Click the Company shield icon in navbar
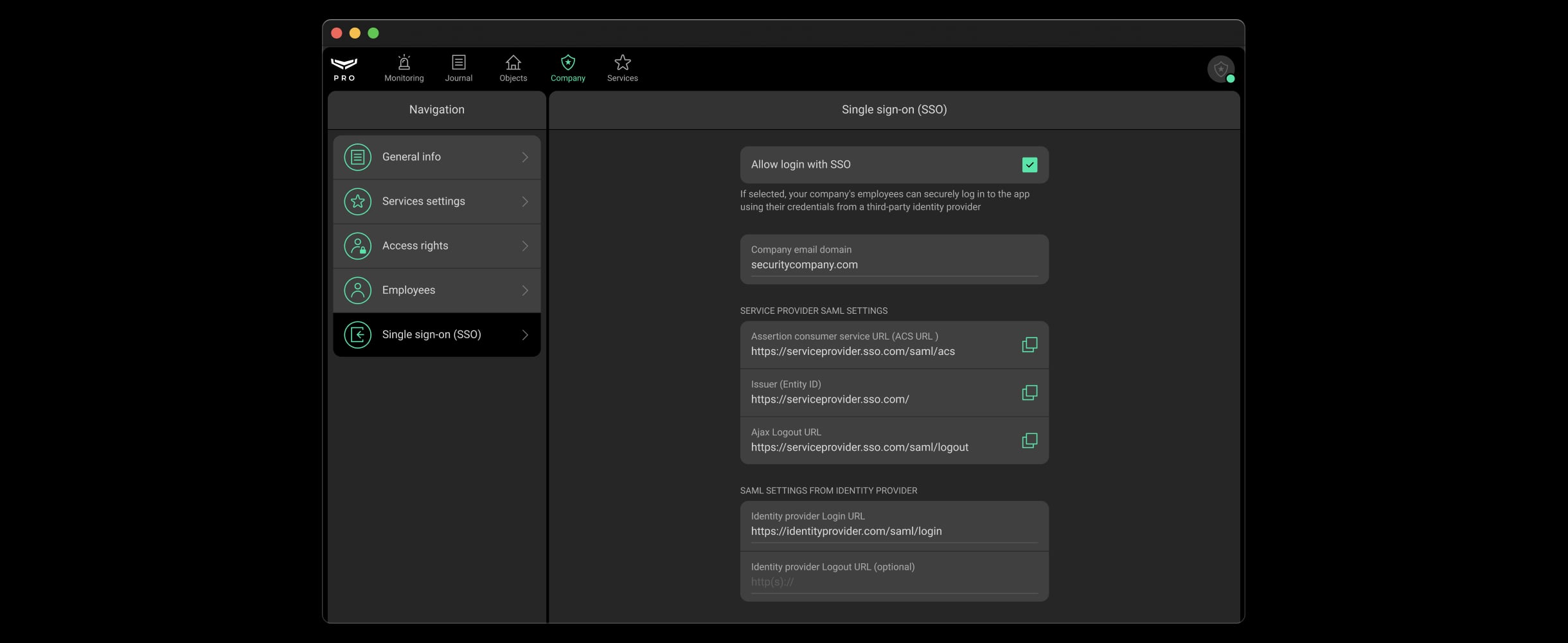 (567, 62)
